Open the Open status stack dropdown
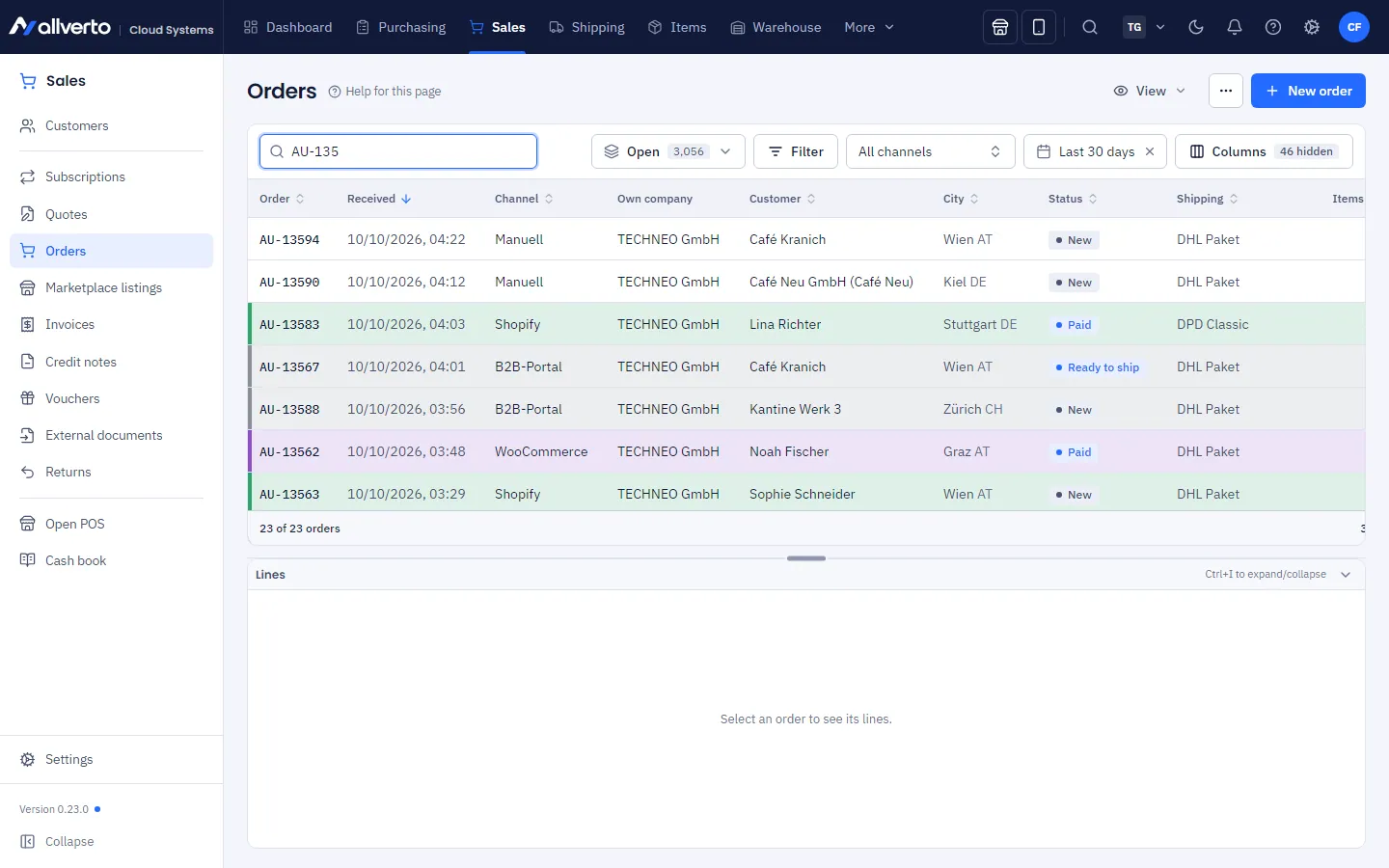The image size is (1389, 868). click(x=668, y=151)
